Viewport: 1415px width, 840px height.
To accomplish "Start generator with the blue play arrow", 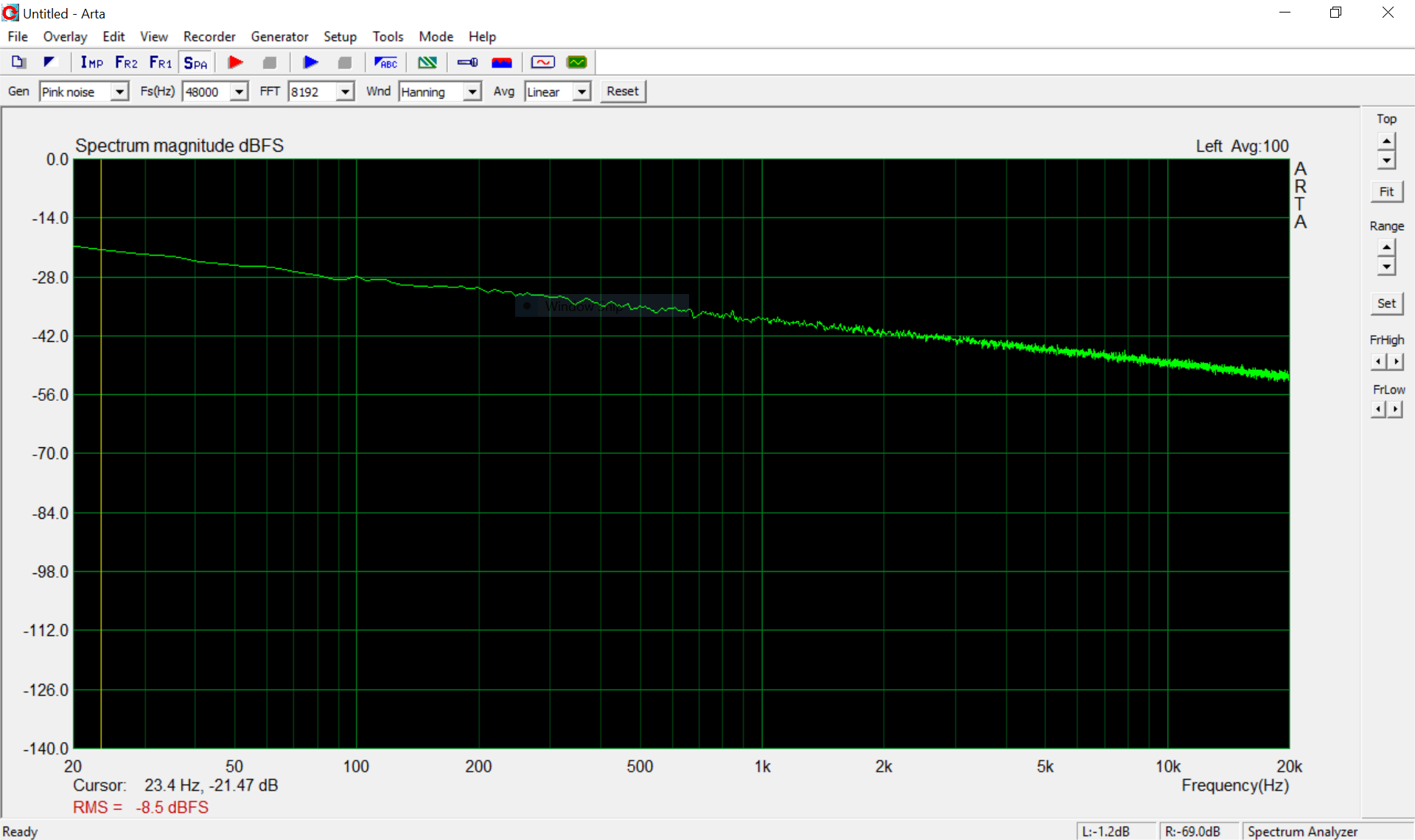I will 310,63.
